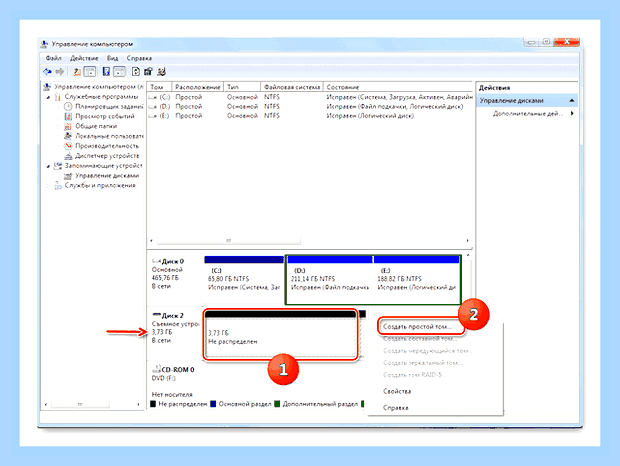
Task: Click the Планировщик заданий clock icon
Action: point(68,106)
